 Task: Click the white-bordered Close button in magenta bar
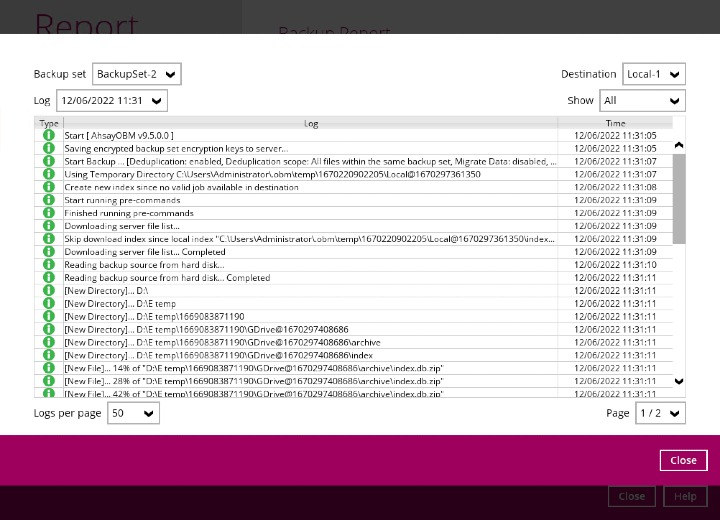[x=683, y=460]
